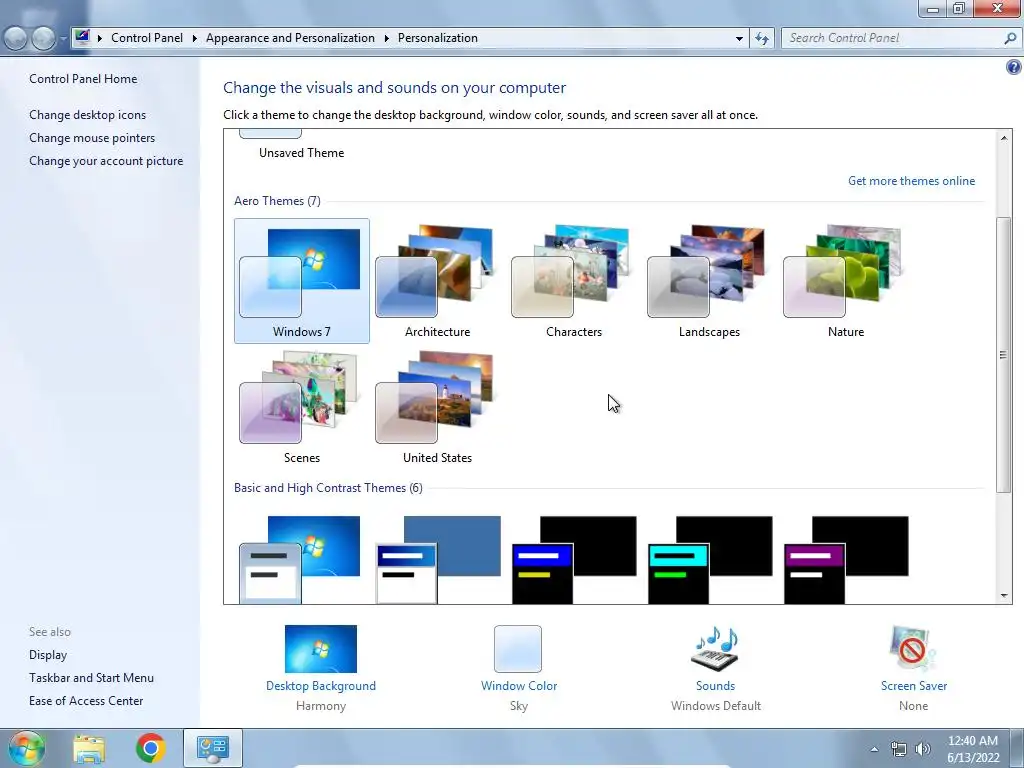1024x768 pixels.
Task: Apply the Architecture theme
Action: coord(438,281)
